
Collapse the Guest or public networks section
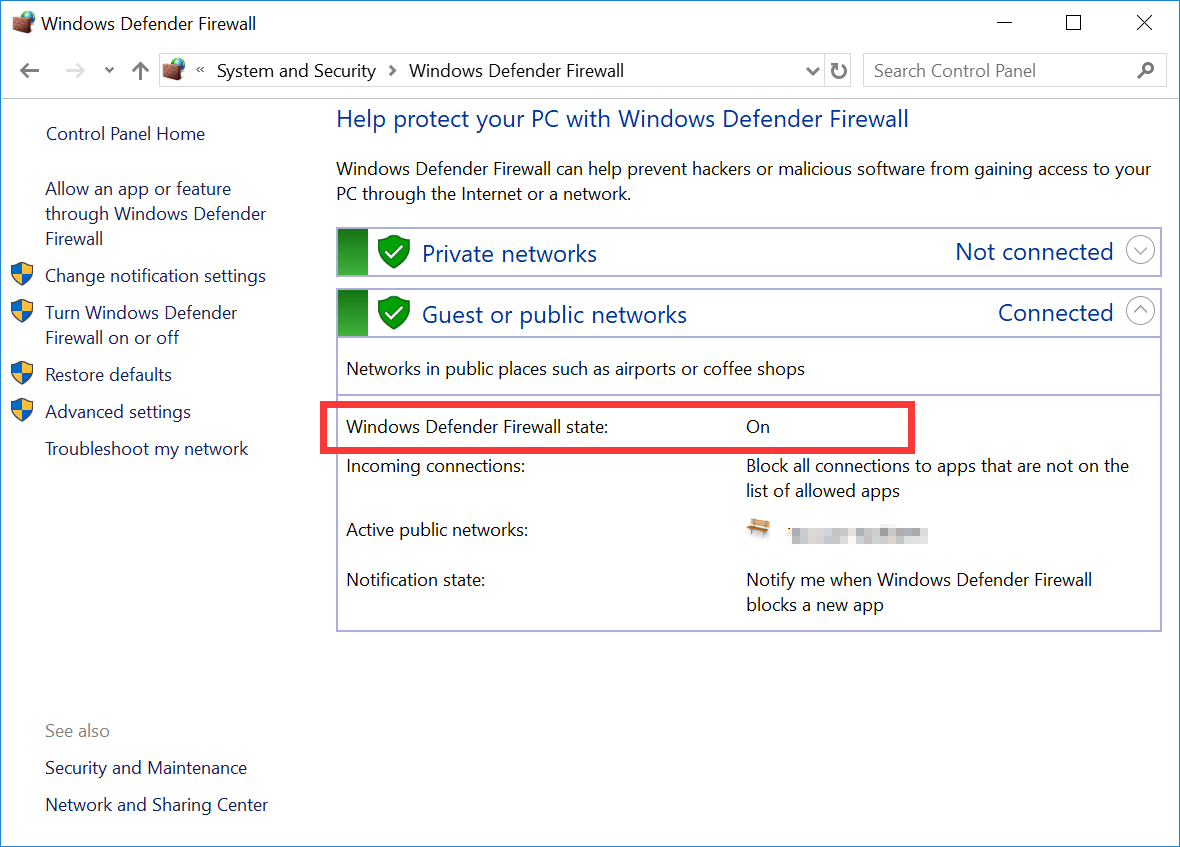tap(1140, 311)
